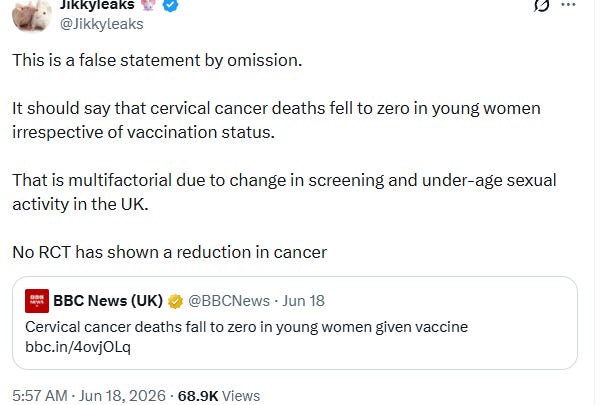604x405 pixels.
Task: Click the blue verified badge beside Jikkyleaks
Action: [171, 5]
